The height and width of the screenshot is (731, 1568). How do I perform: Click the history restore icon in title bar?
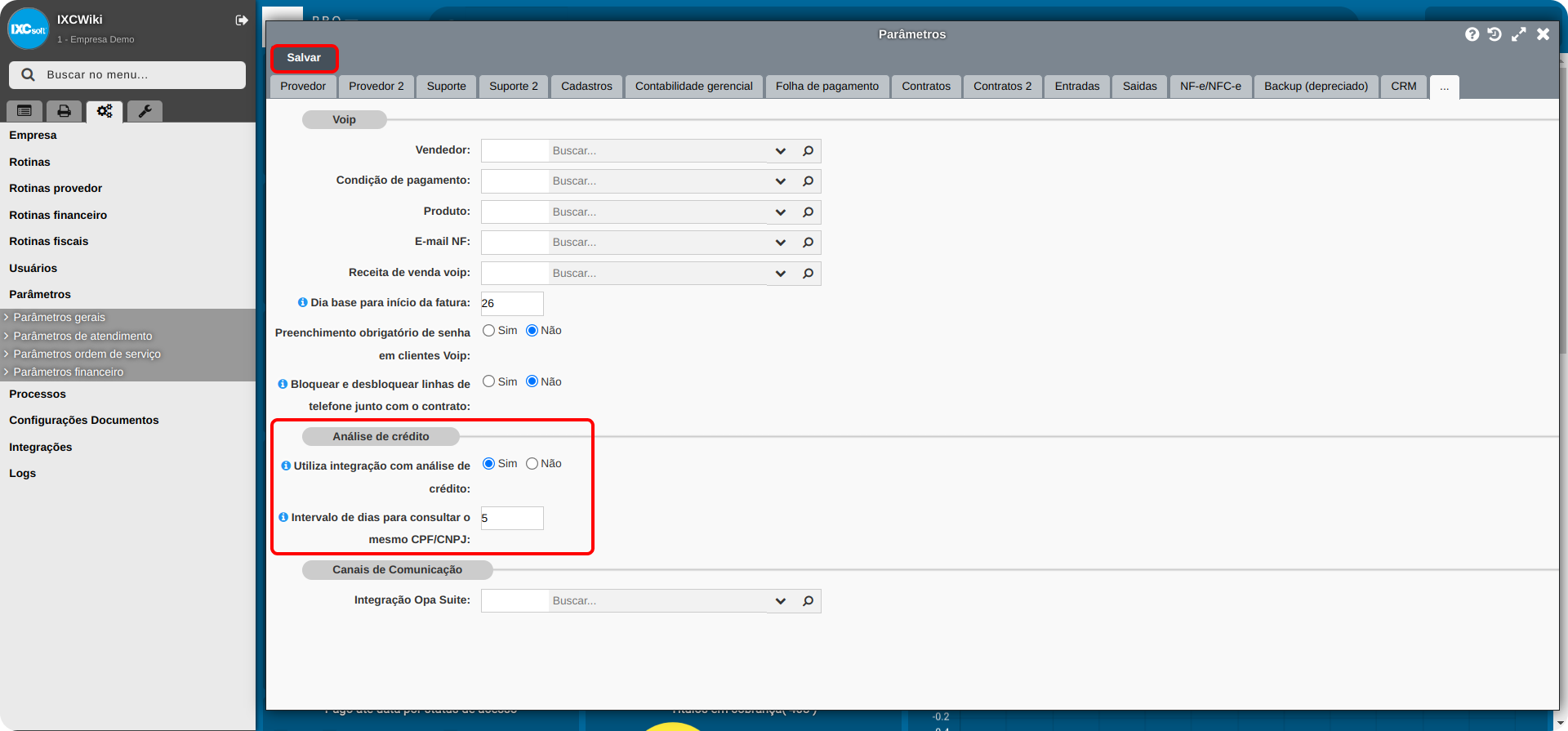pos(1494,34)
